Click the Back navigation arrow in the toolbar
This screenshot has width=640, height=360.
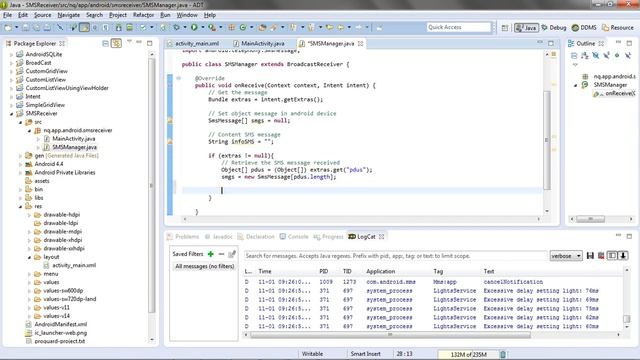point(340,27)
